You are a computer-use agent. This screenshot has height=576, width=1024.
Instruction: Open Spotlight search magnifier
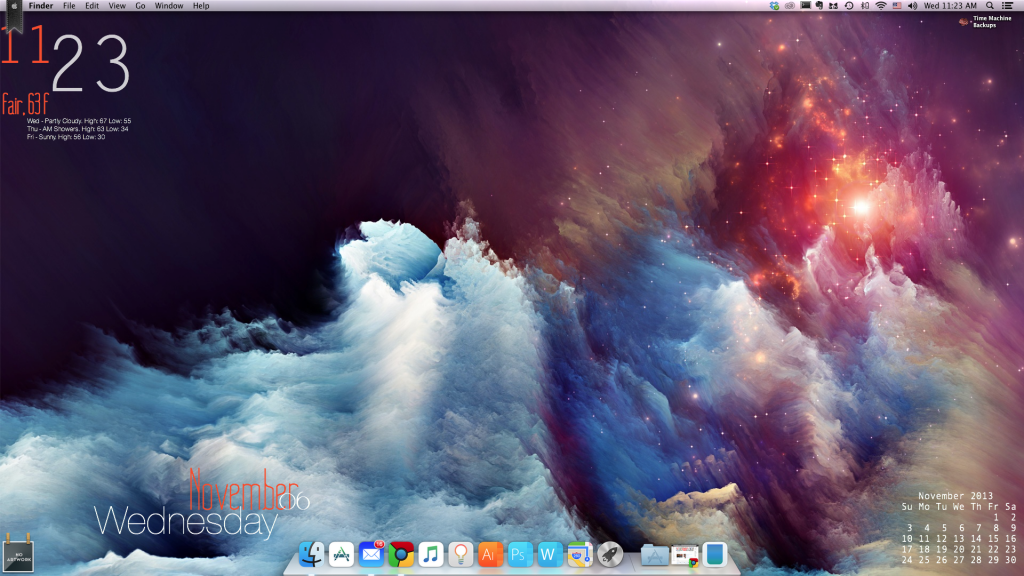990,6
